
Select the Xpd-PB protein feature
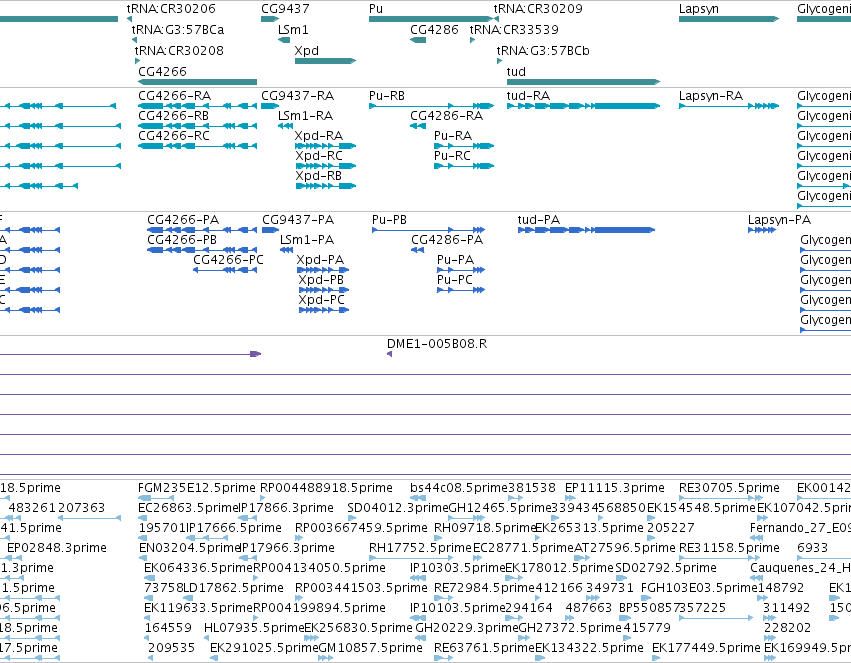324,290
